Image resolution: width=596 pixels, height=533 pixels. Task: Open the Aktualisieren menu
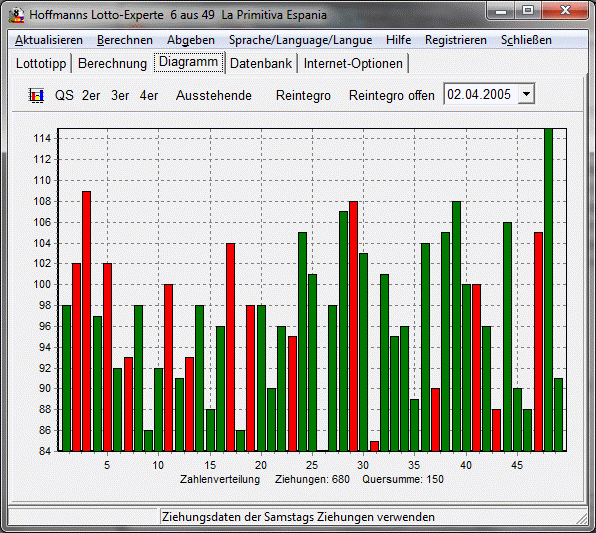(x=49, y=40)
